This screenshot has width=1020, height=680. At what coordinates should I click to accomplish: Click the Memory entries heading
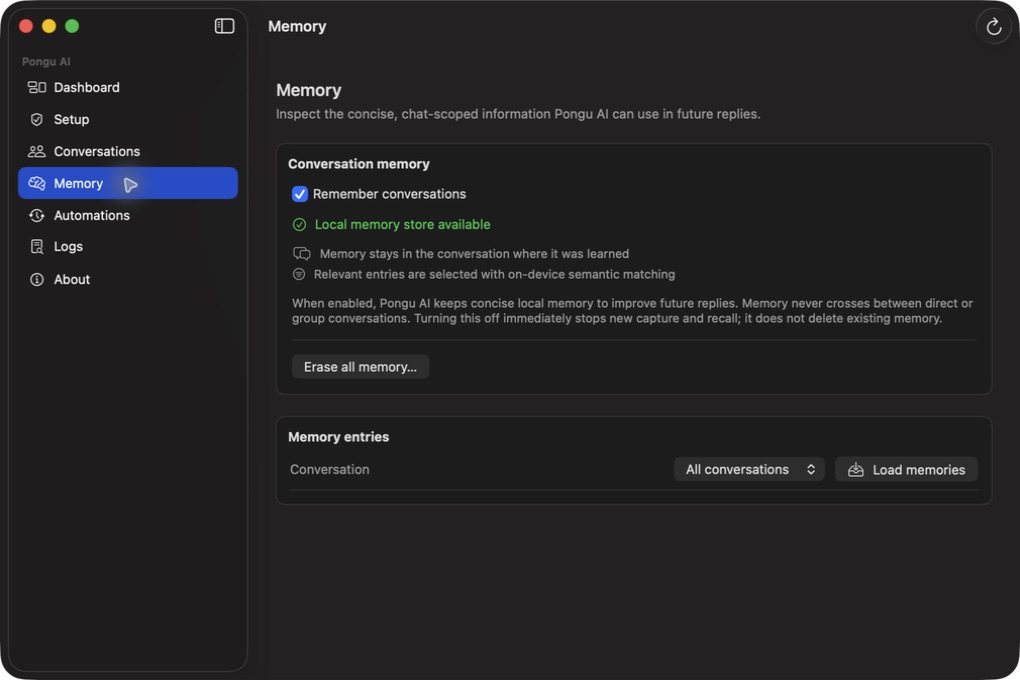(338, 437)
